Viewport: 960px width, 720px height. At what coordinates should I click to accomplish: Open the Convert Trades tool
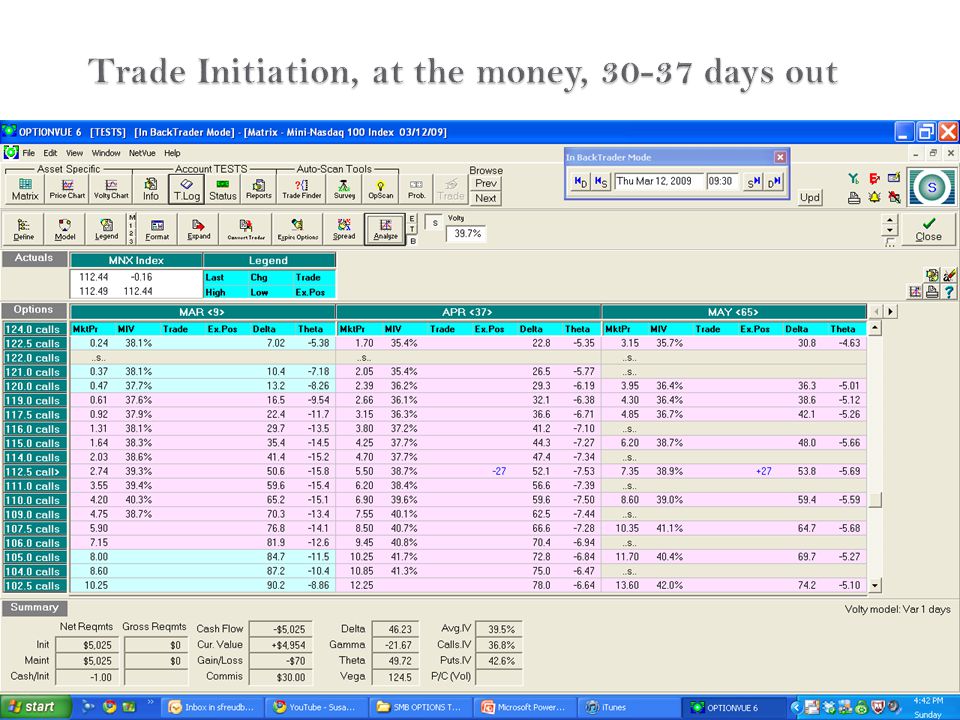[246, 230]
